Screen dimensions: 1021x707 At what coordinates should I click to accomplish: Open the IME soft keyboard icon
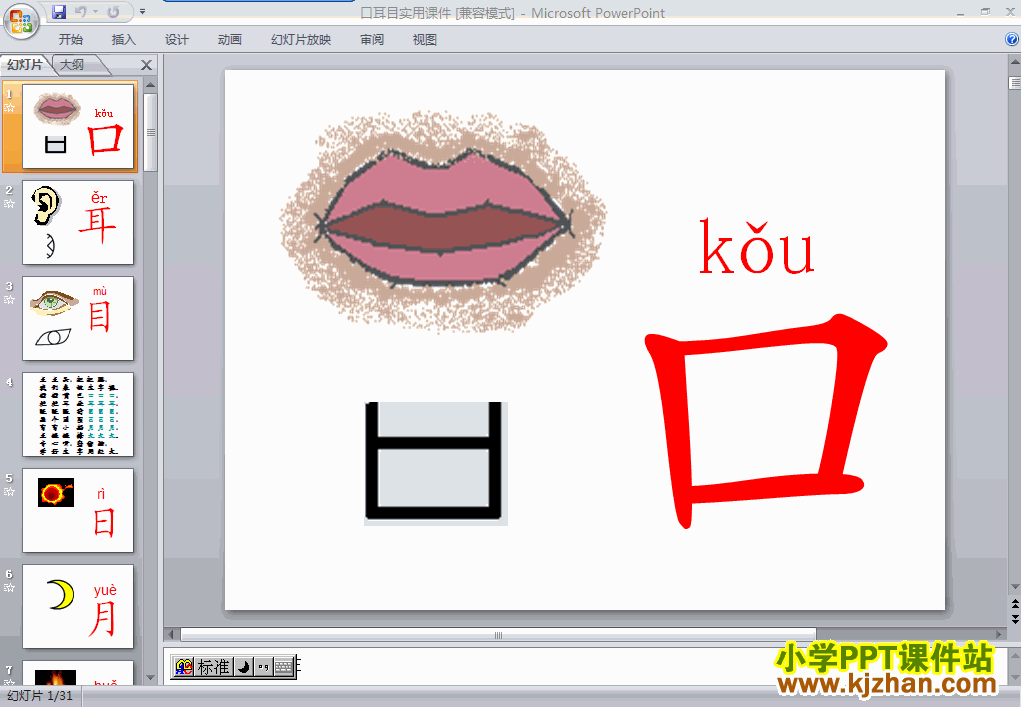point(284,667)
